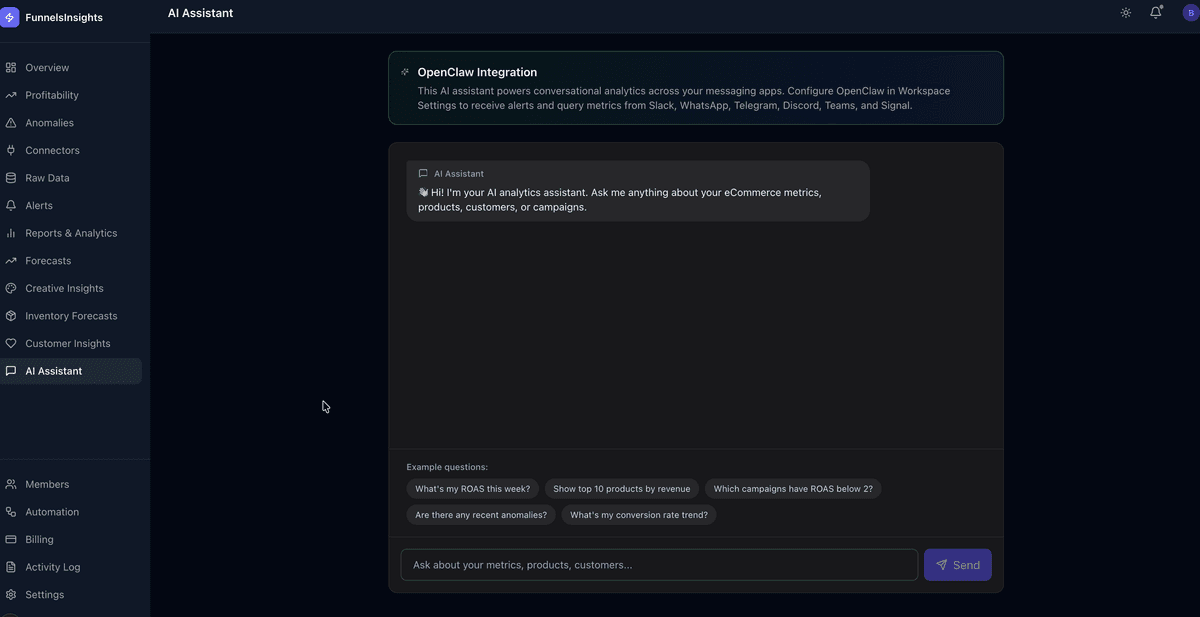This screenshot has height=617, width=1200.
Task: Open the Settings gear icon
Action: point(10,594)
